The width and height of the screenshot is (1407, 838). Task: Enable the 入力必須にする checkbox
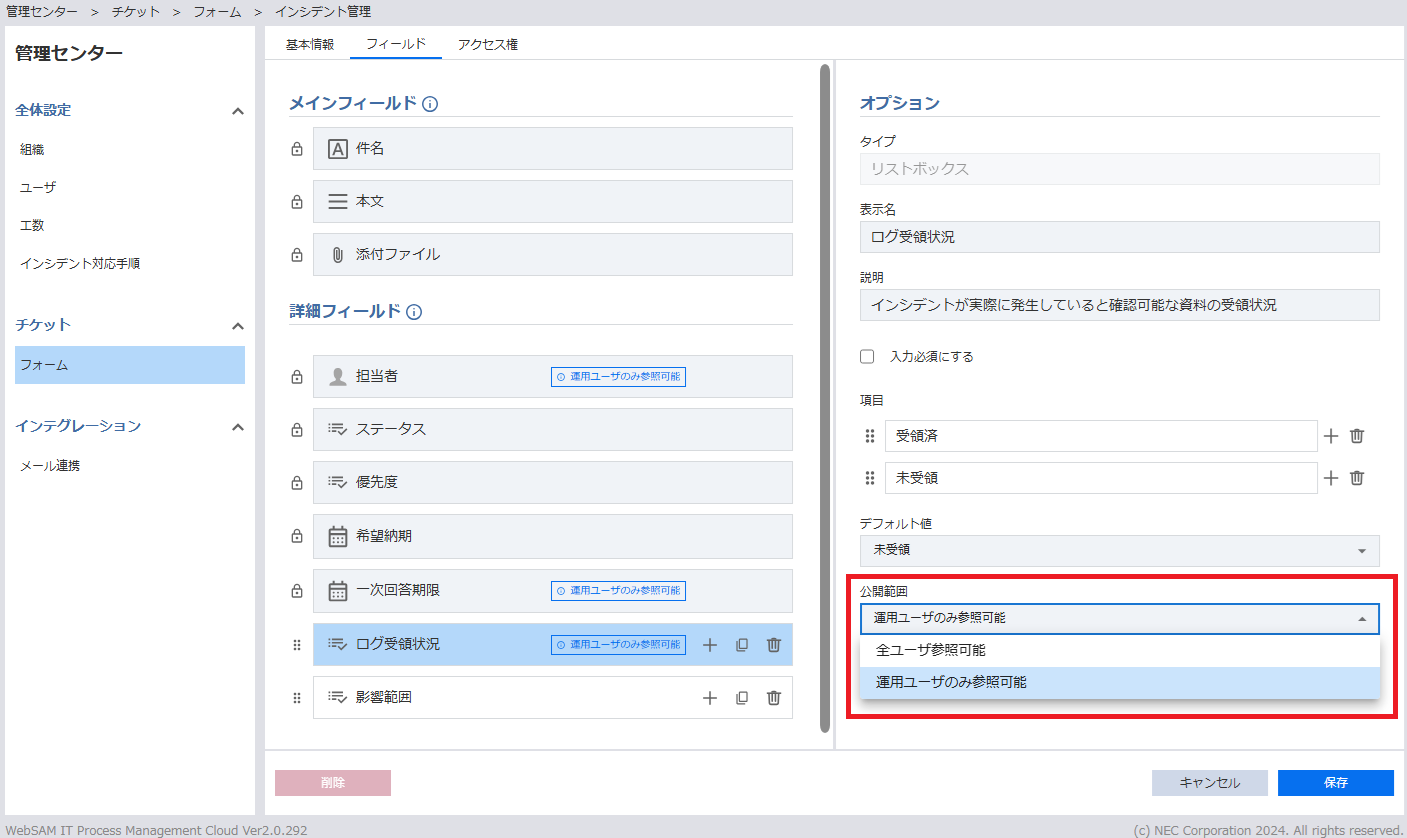tap(867, 357)
